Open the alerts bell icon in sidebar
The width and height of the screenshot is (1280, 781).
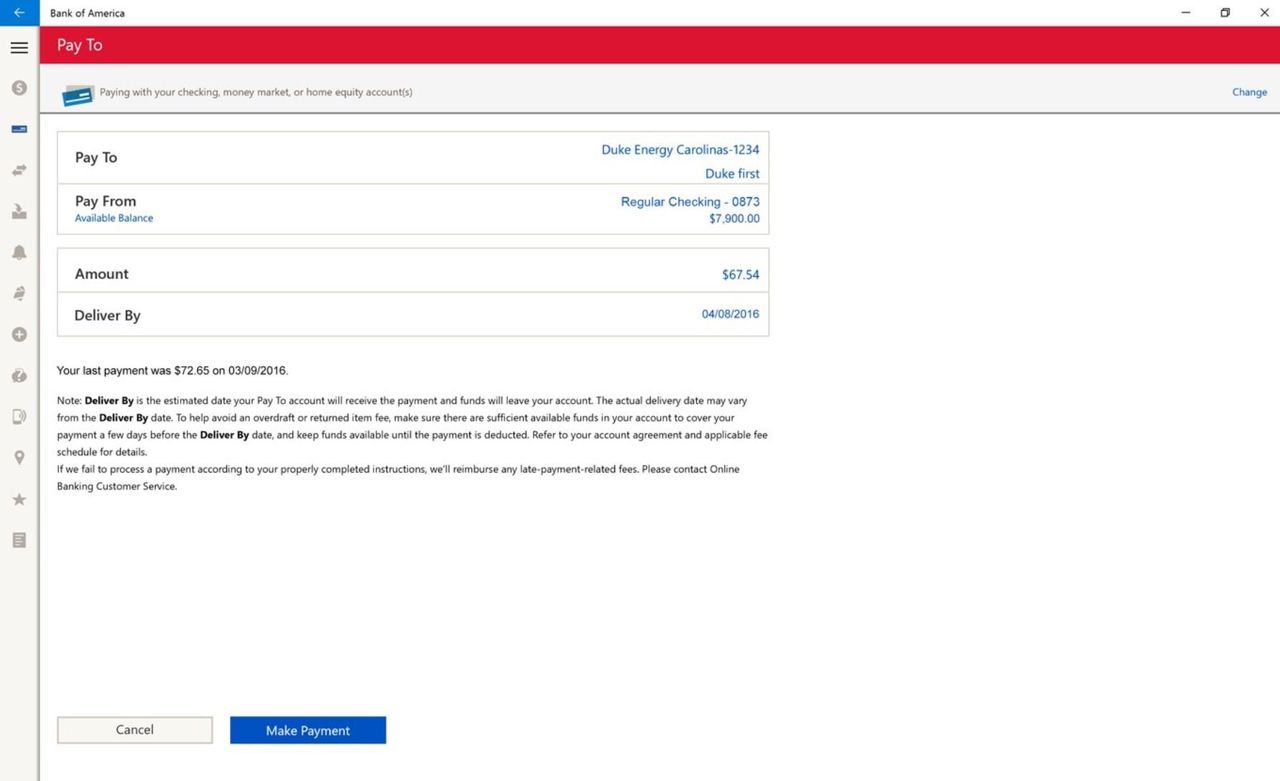(x=19, y=252)
